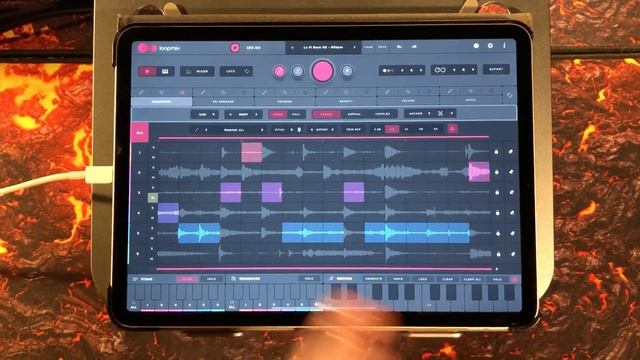This screenshot has height=360, width=640.
Task: Toggle the TRIM OFF button
Action: click(x=353, y=129)
